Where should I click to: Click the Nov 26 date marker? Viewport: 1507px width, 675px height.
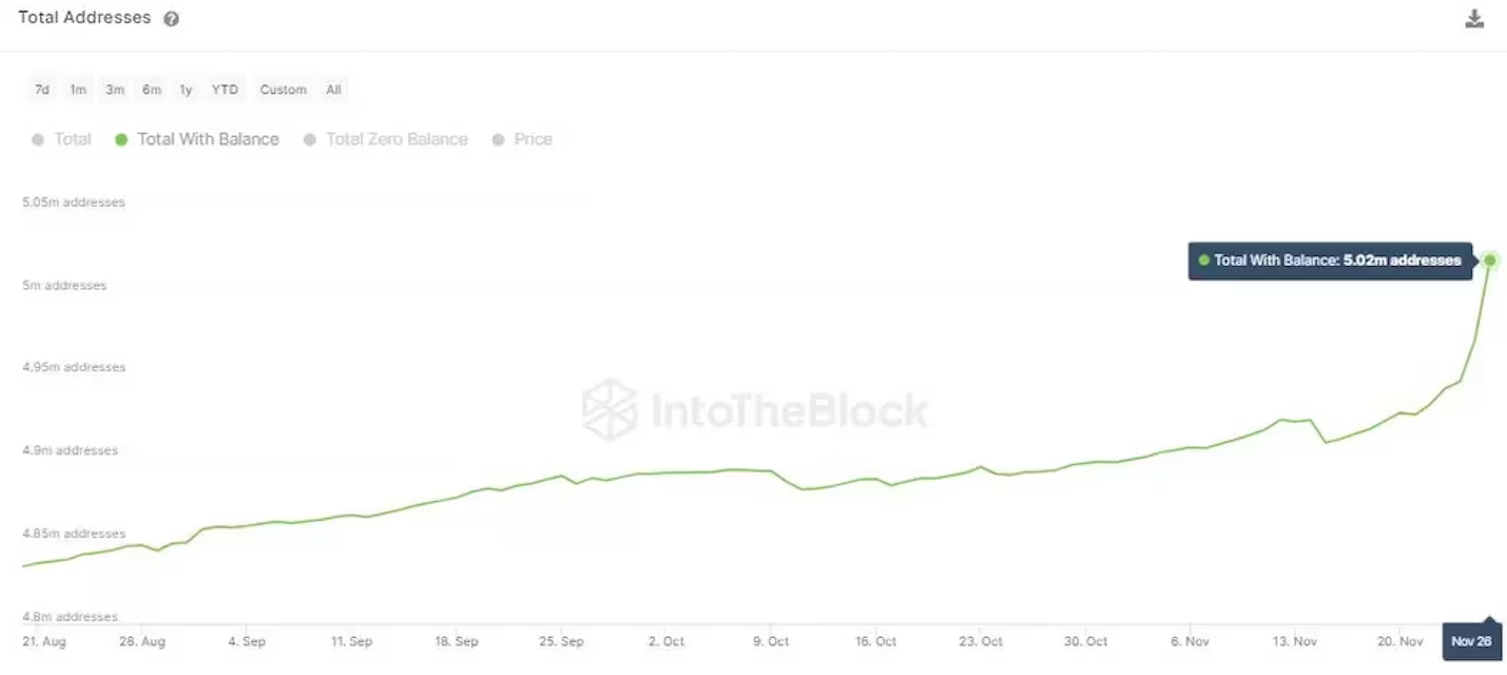[1470, 641]
